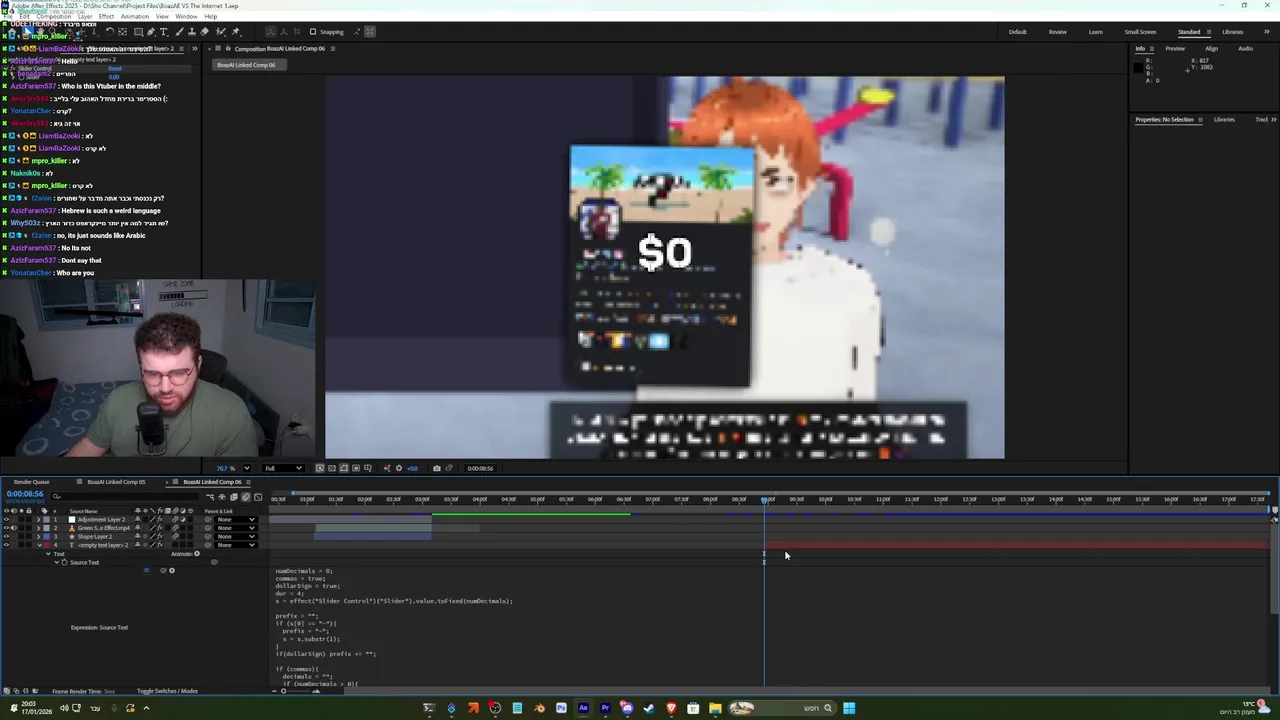Select the Default workspace
The image size is (1280, 720).
[x=1017, y=32]
